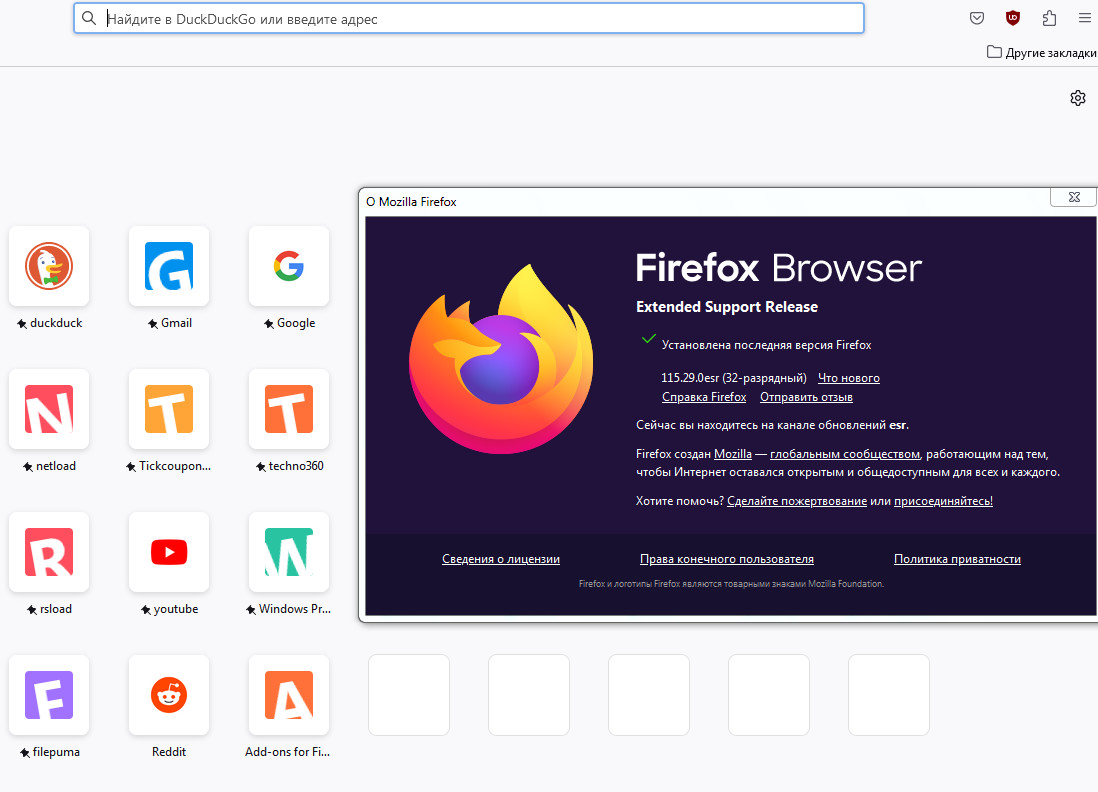Open the Pocket save icon in toolbar
The image size is (1098, 792).
point(977,18)
